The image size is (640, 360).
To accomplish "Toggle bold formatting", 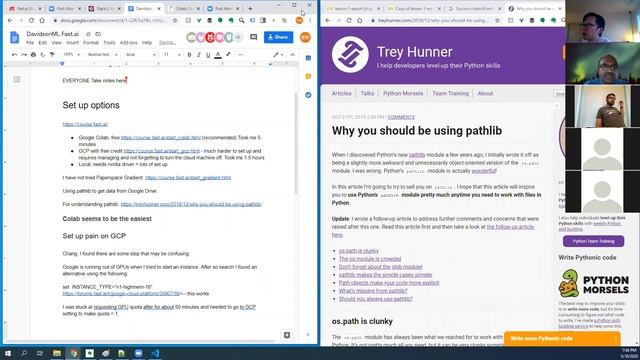I will (189, 55).
